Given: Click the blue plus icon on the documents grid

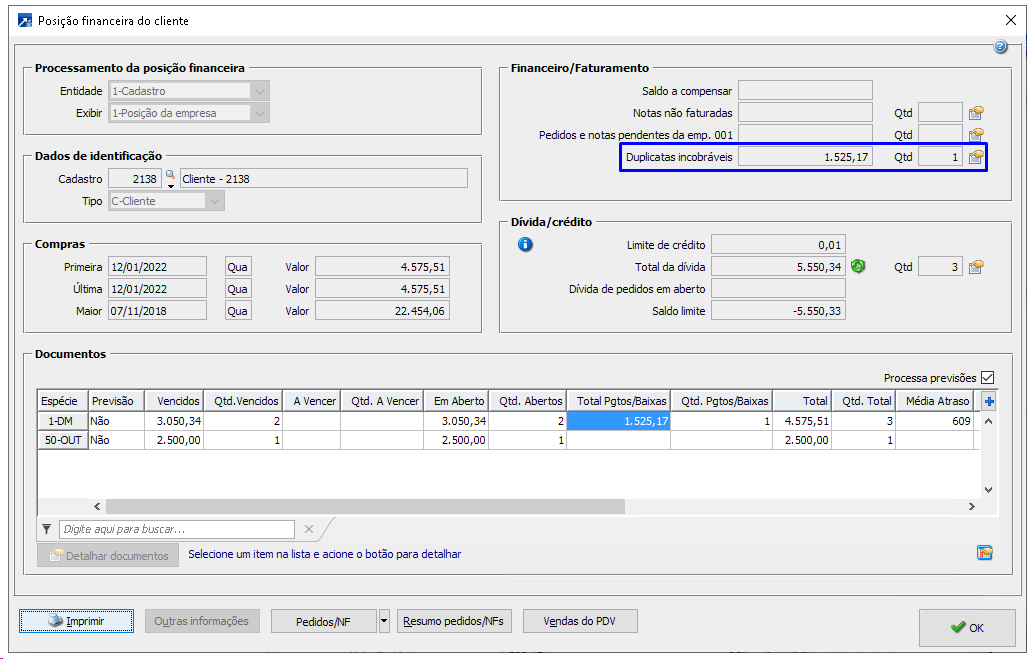Looking at the screenshot, I should point(990,401).
